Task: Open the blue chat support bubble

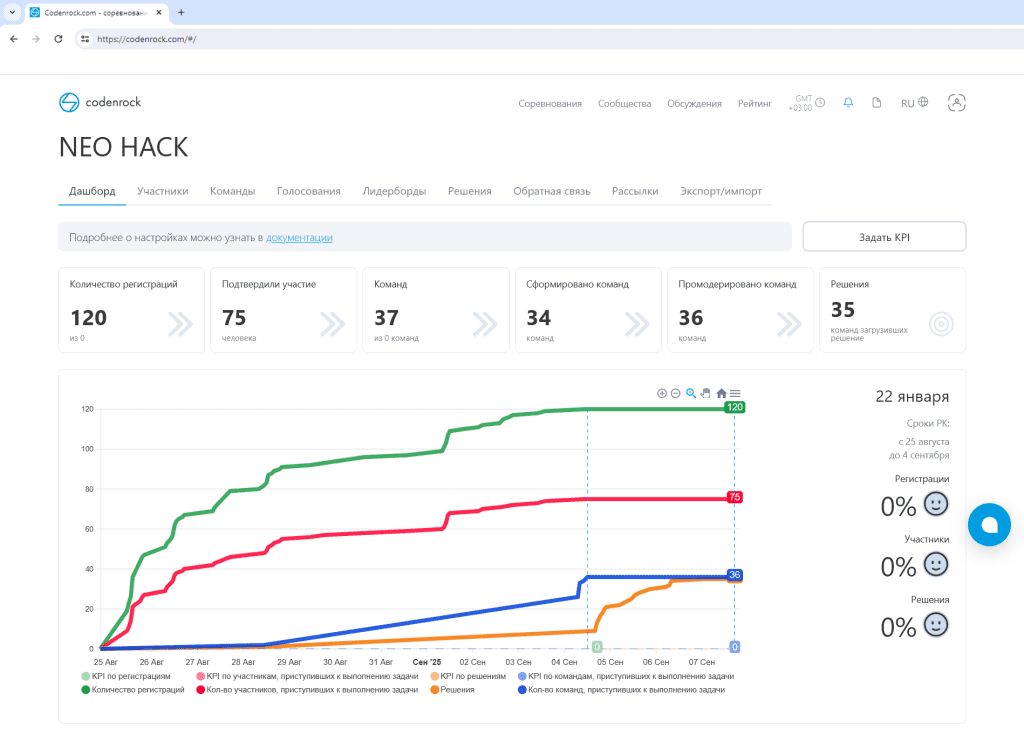Action: point(989,524)
